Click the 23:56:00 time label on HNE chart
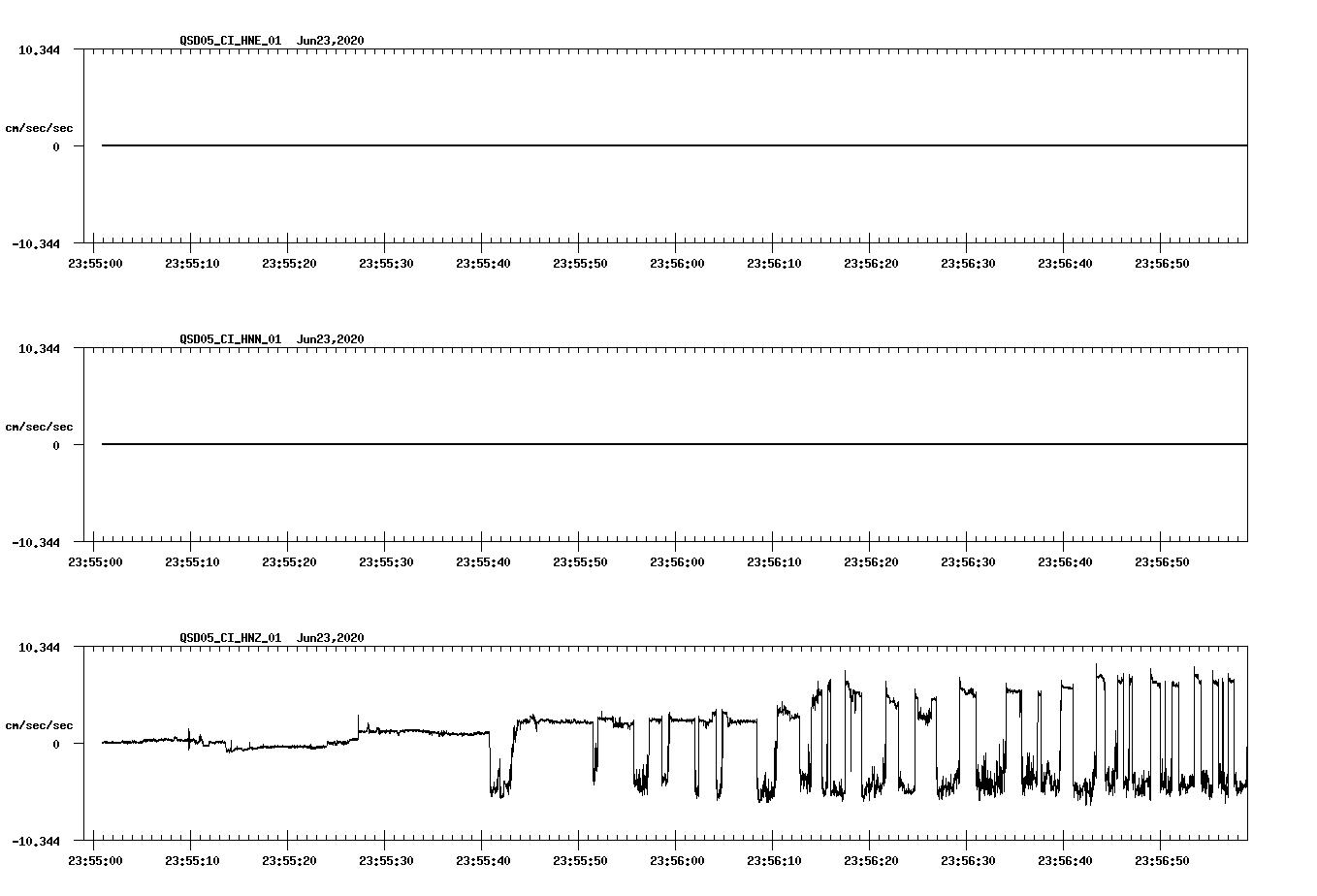 tap(677, 263)
